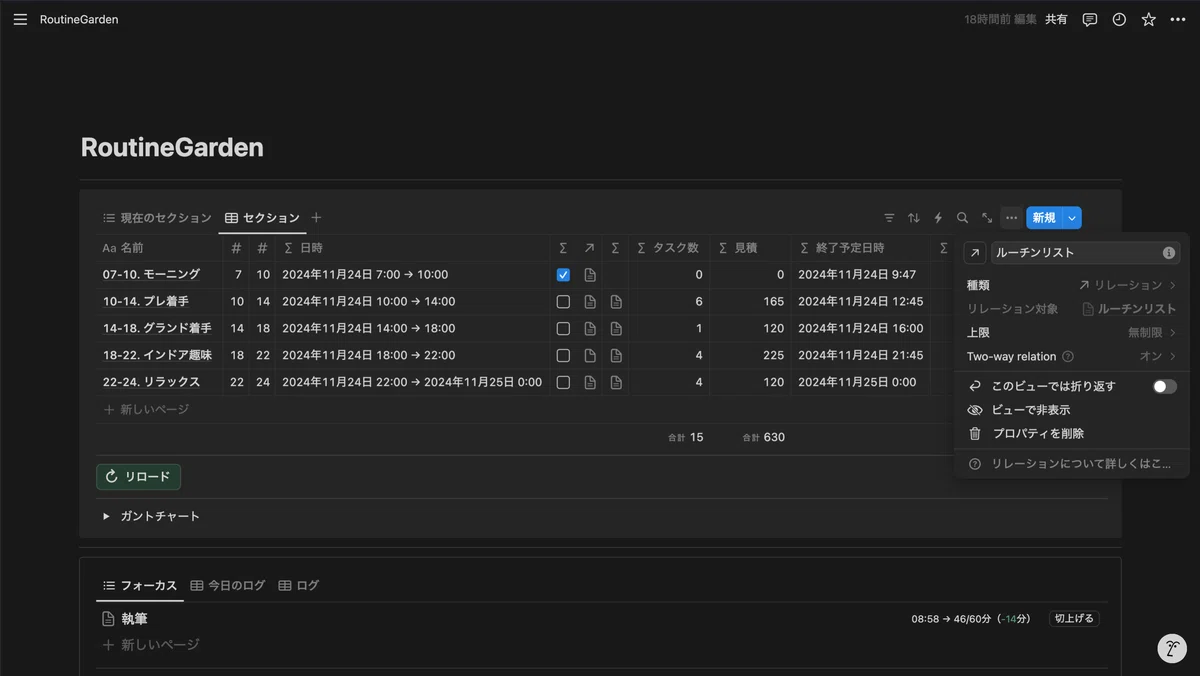Click the Two-way relation help icon
Image resolution: width=1200 pixels, height=676 pixels.
click(x=1068, y=357)
